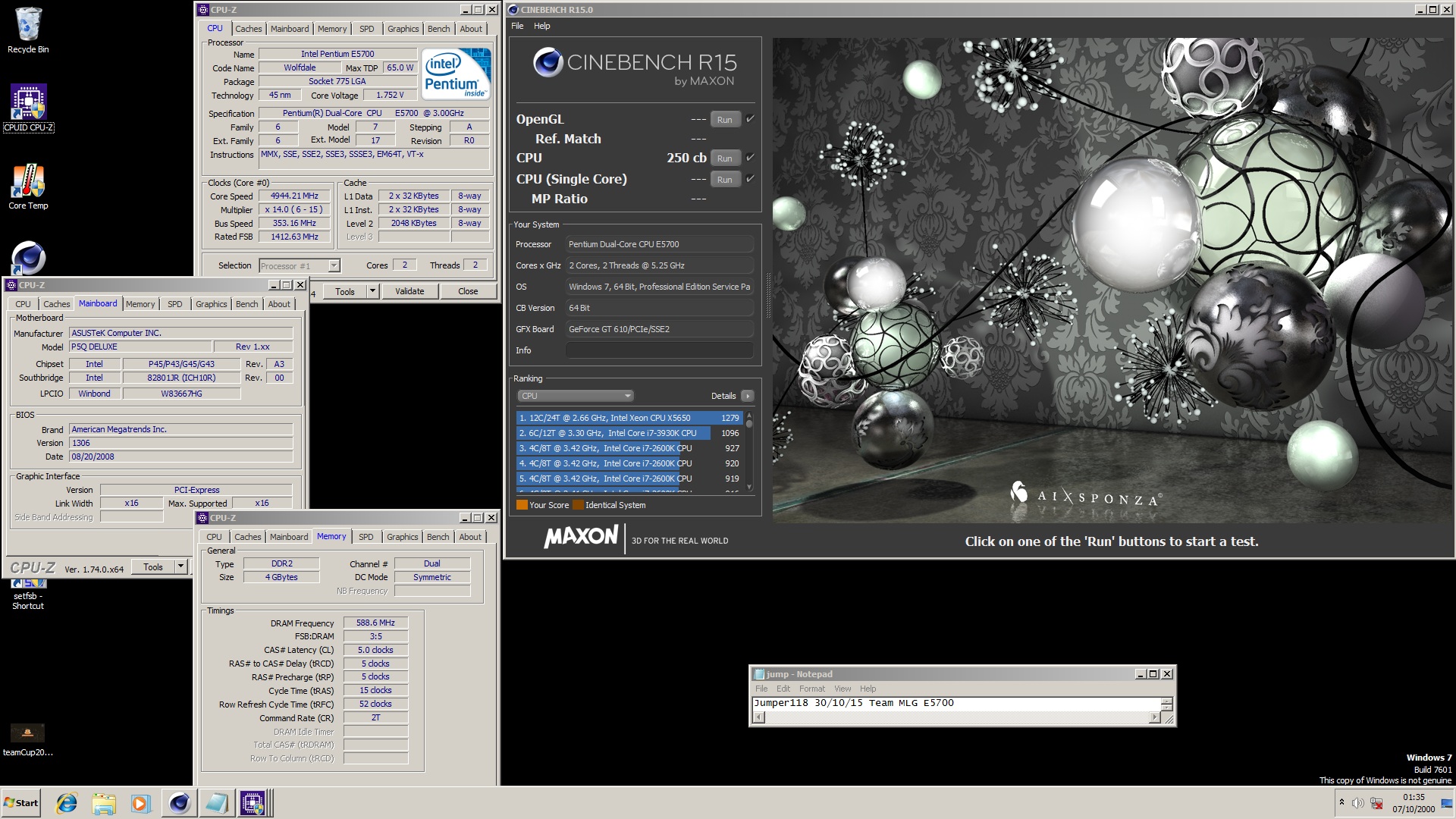Click the show desktop icon beside the clock
The width and height of the screenshot is (1456, 819).
pyautogui.click(x=1447, y=803)
